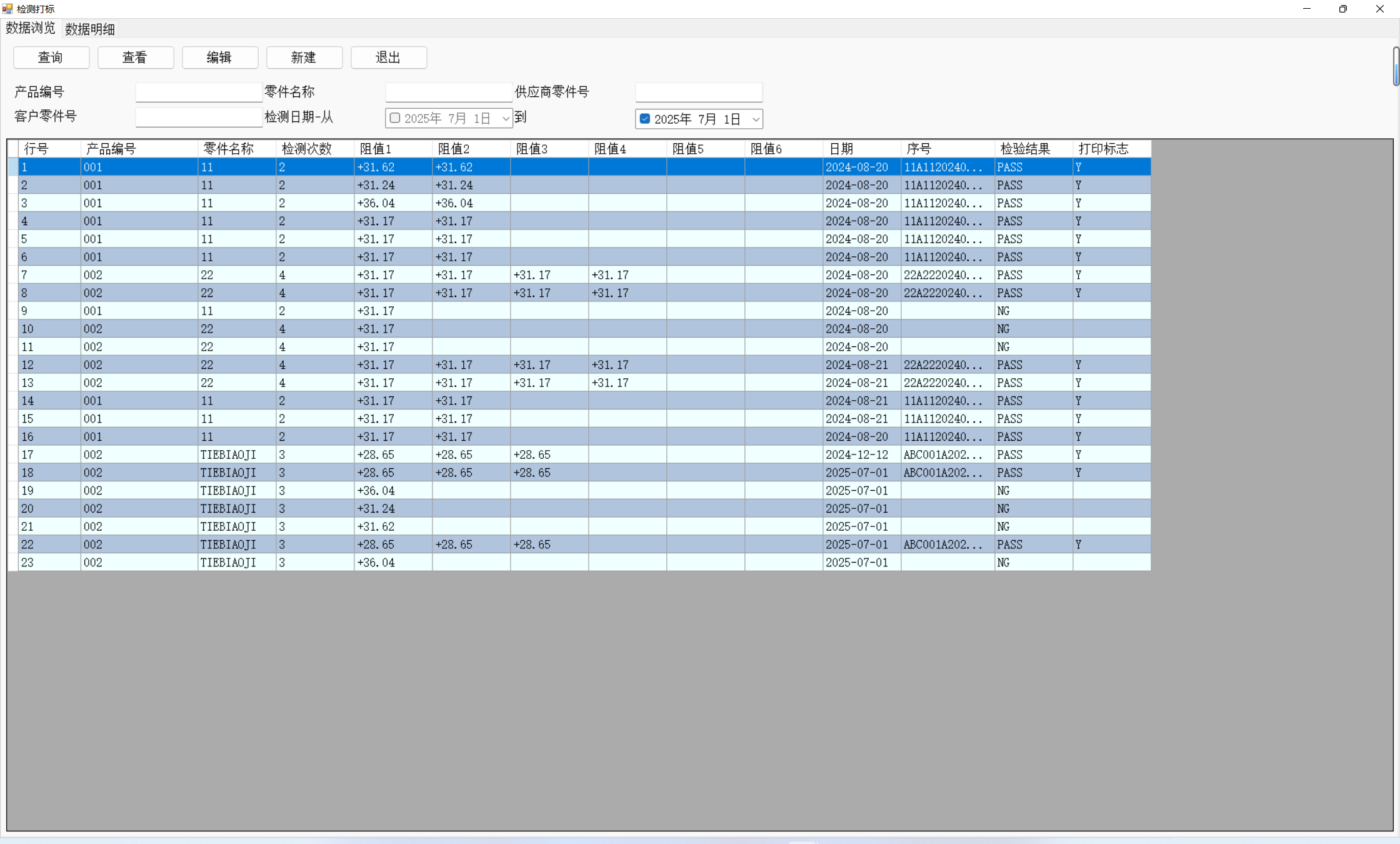This screenshot has height=844, width=1400.
Task: Click the app icon in title bar
Action: [x=7, y=9]
